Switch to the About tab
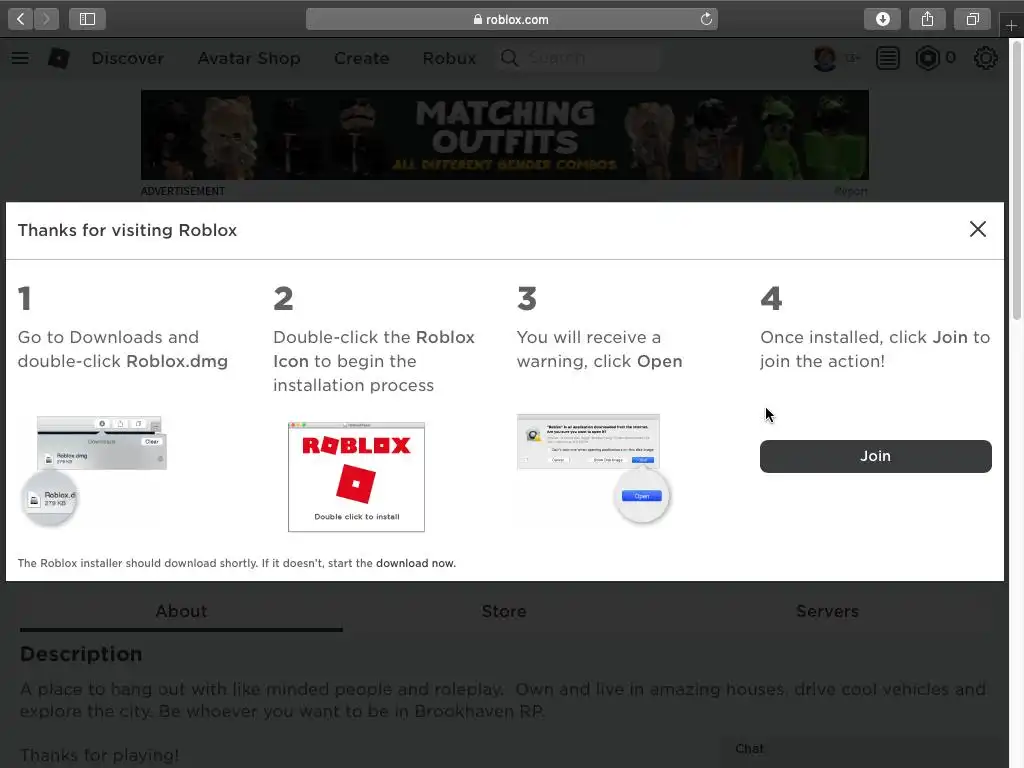Screen dimensions: 1024x768 [181, 612]
